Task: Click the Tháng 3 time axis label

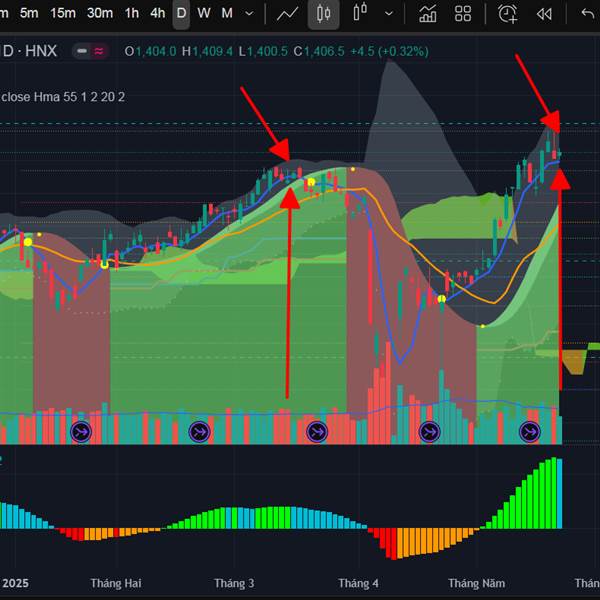Action: tap(234, 583)
